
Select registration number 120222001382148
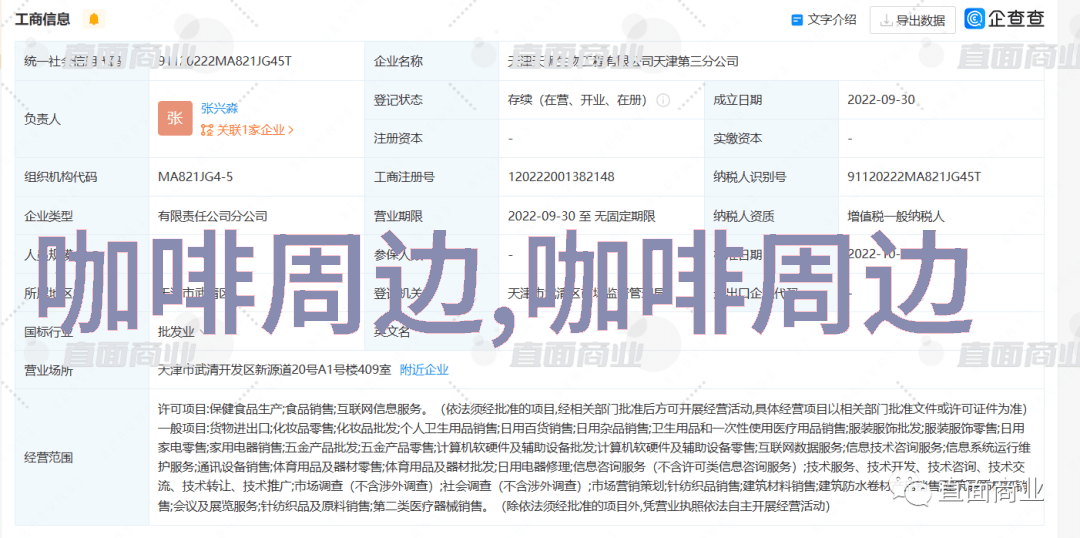(561, 177)
